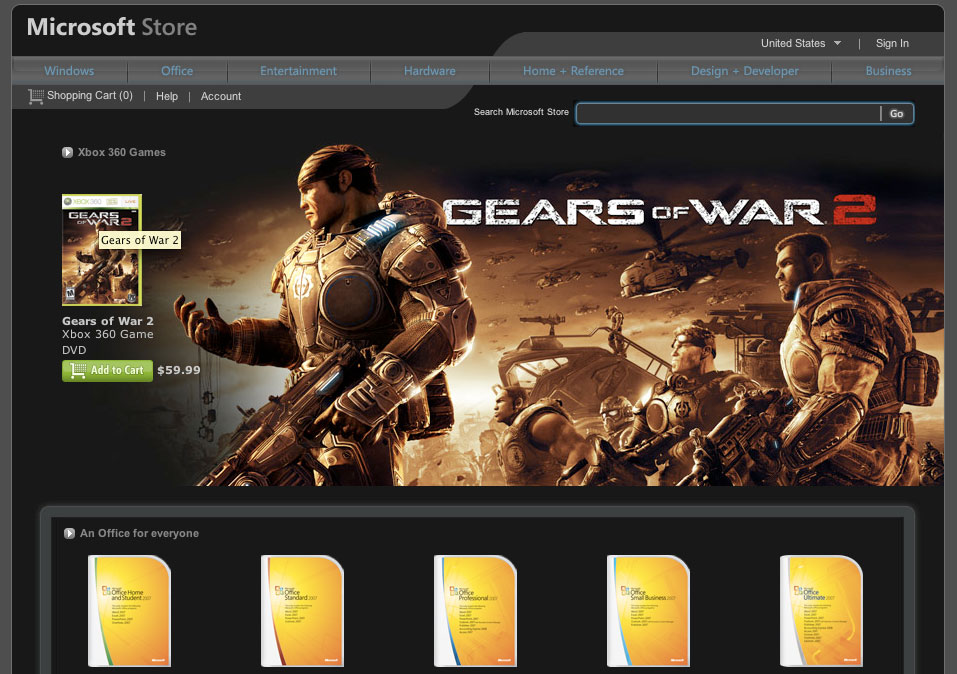Image resolution: width=957 pixels, height=674 pixels.
Task: Click the arrow icon beside An Office for everyone
Action: [70, 534]
